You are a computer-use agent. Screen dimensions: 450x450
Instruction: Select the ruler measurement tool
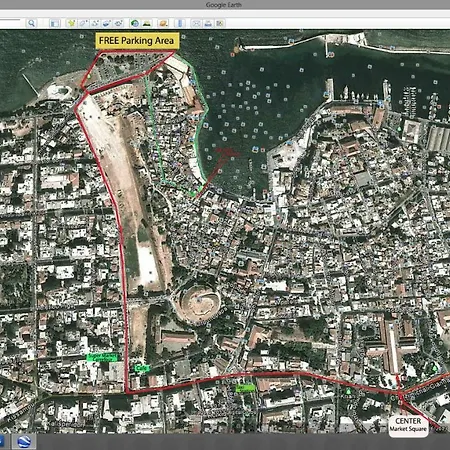180,23
